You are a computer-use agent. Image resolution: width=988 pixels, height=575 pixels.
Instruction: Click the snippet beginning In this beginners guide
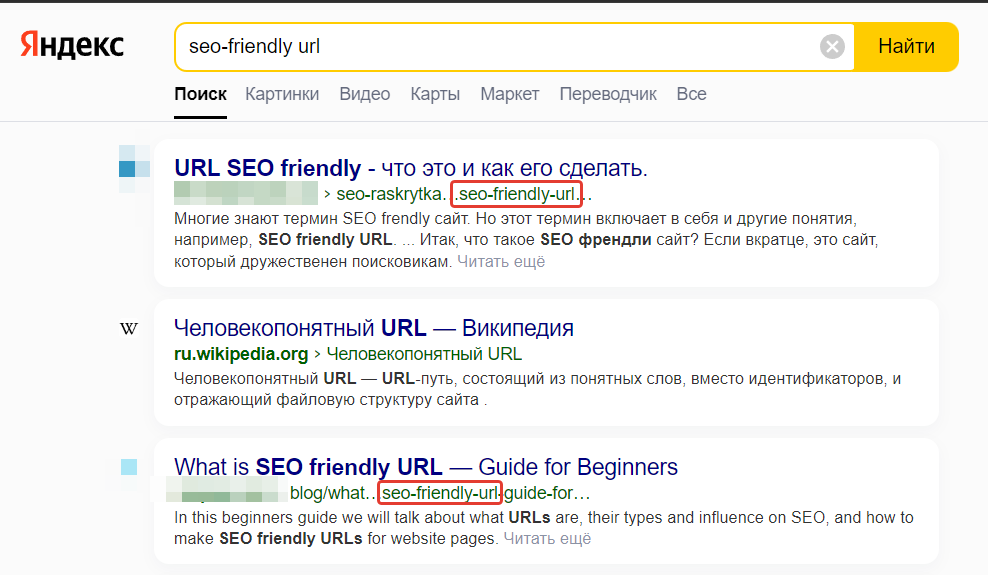543,528
